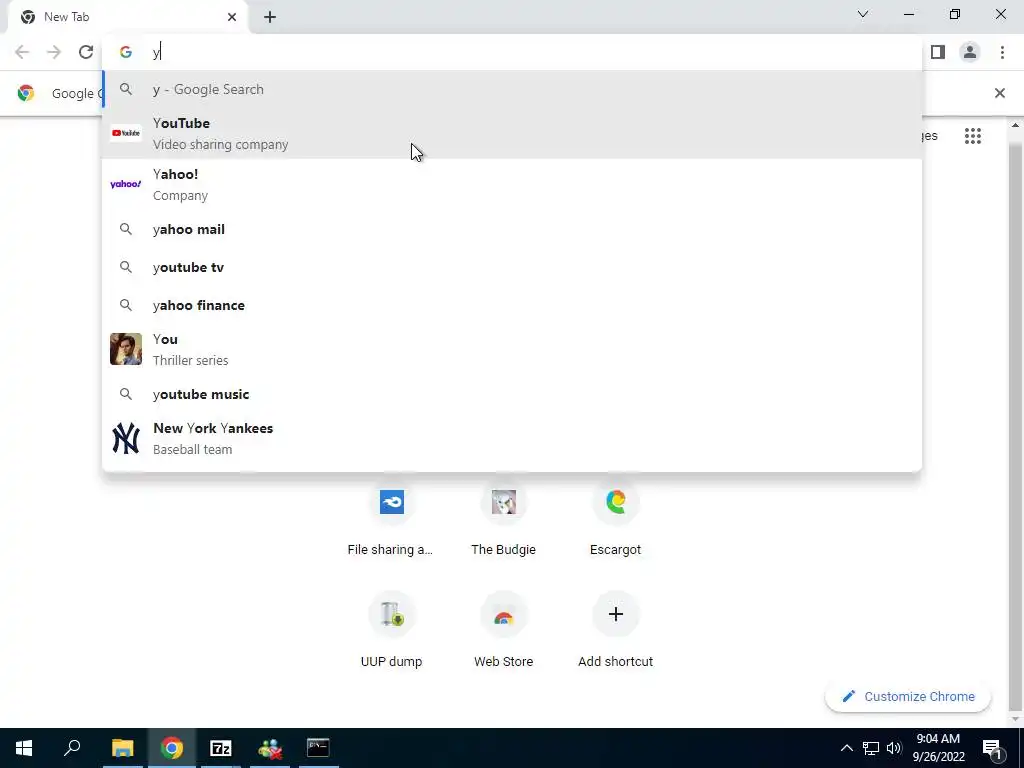Screen dimensions: 1024x768
Task: Select 'y - Google Search' suggestion
Action: (512, 89)
